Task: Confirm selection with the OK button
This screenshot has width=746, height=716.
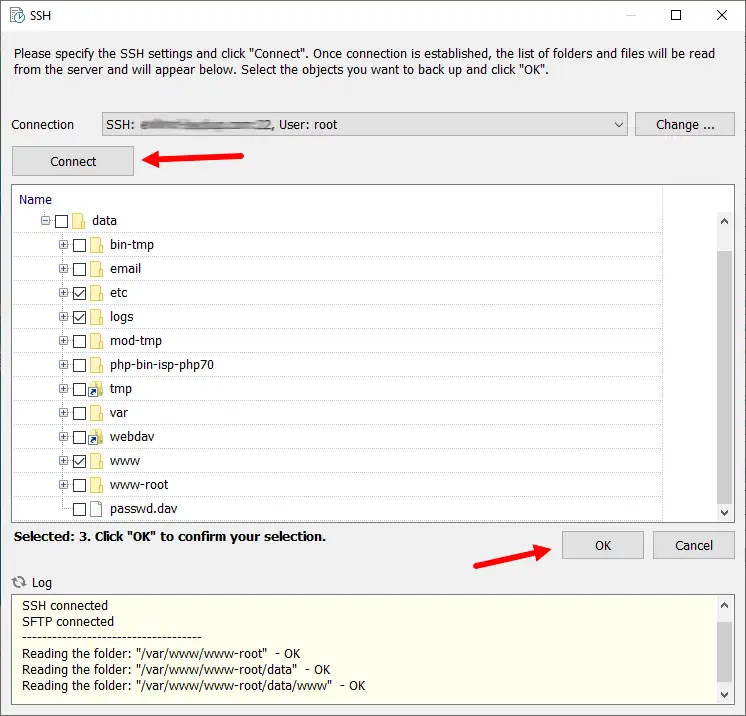Action: (602, 545)
